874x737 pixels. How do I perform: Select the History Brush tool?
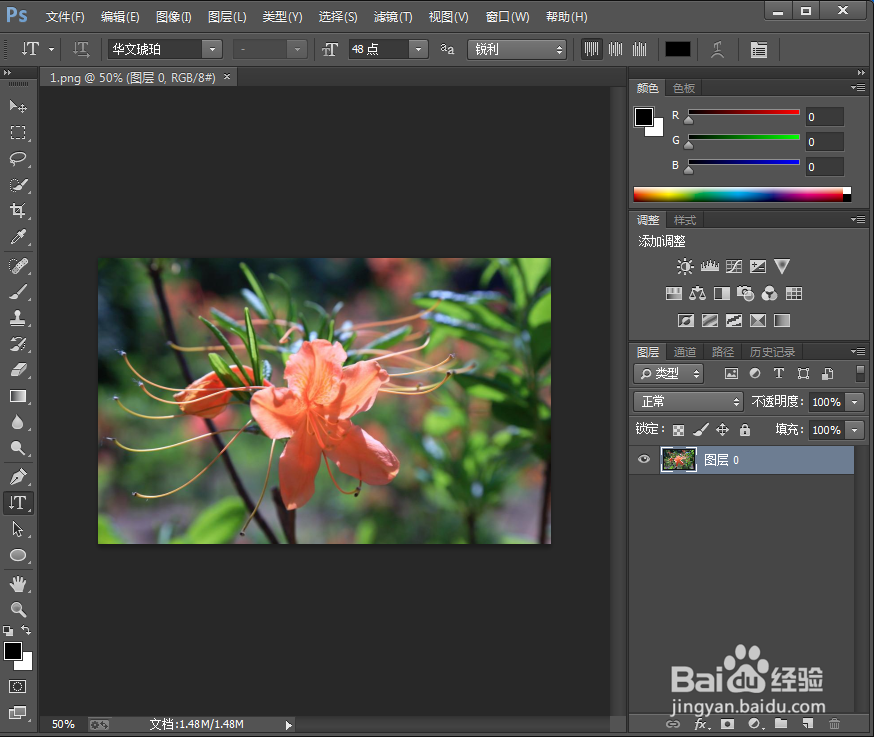pyautogui.click(x=18, y=344)
